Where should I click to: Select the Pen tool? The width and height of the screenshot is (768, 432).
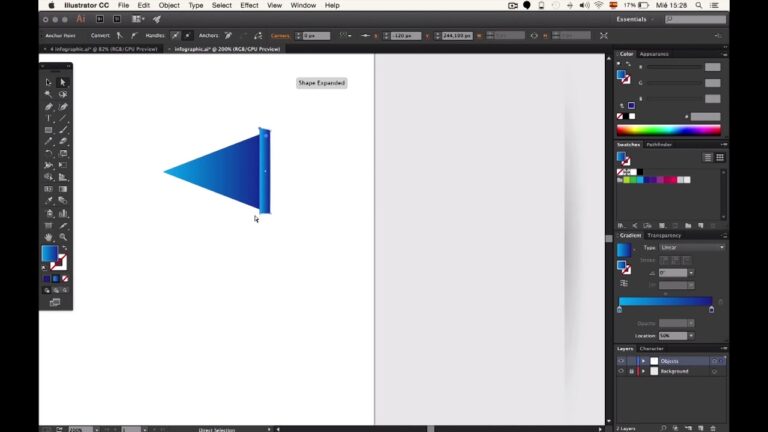(x=48, y=106)
